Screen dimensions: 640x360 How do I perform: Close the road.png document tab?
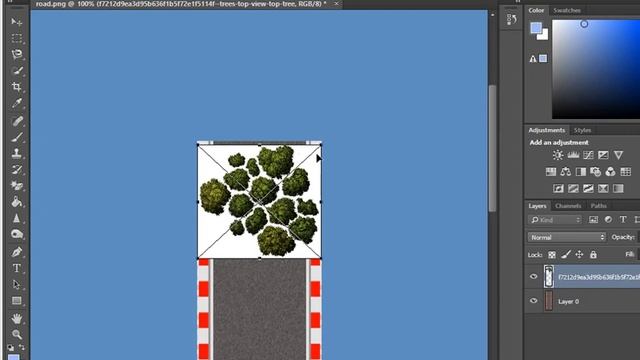pos(336,4)
